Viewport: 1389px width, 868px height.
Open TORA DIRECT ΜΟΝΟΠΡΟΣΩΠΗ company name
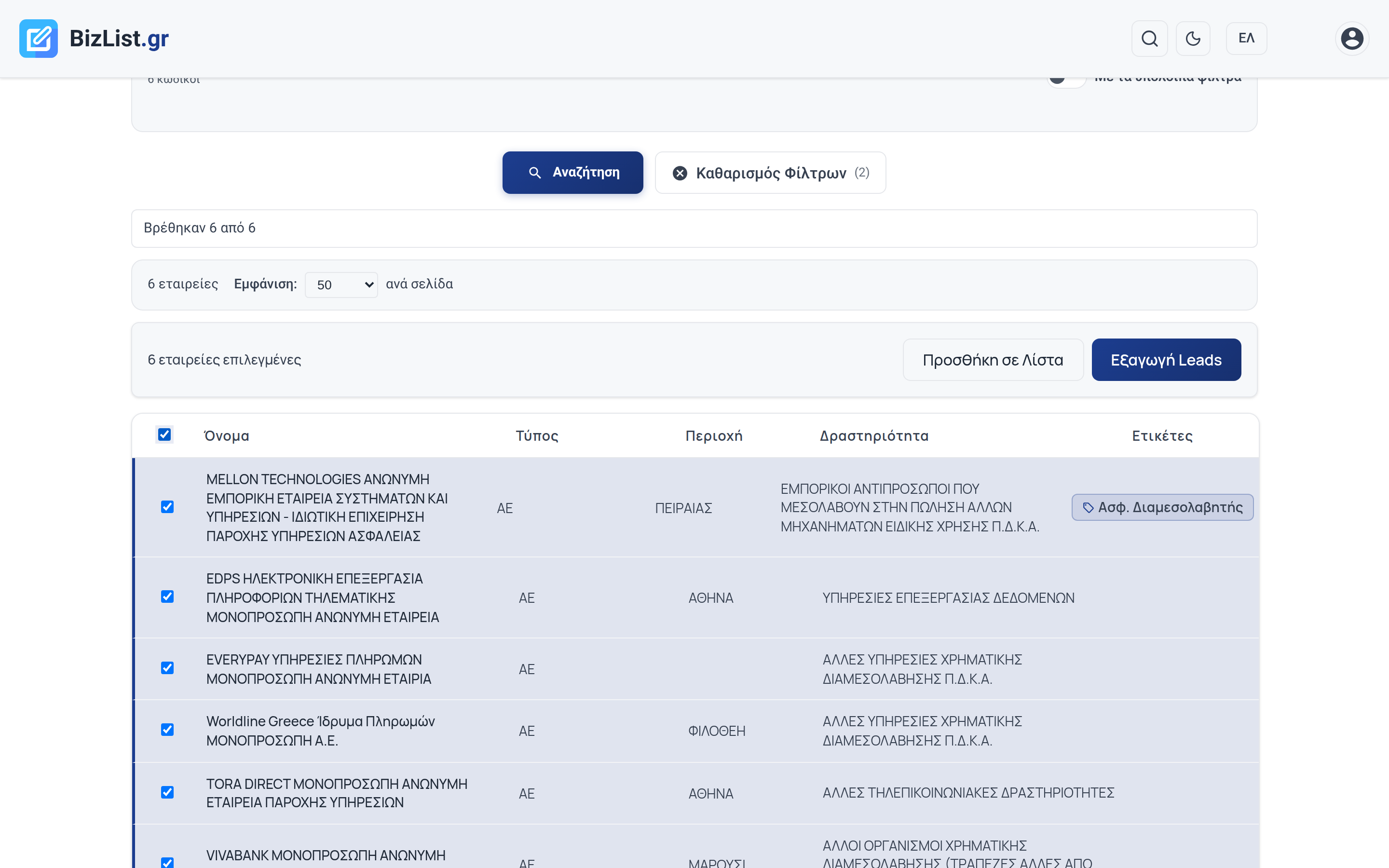coord(337,793)
